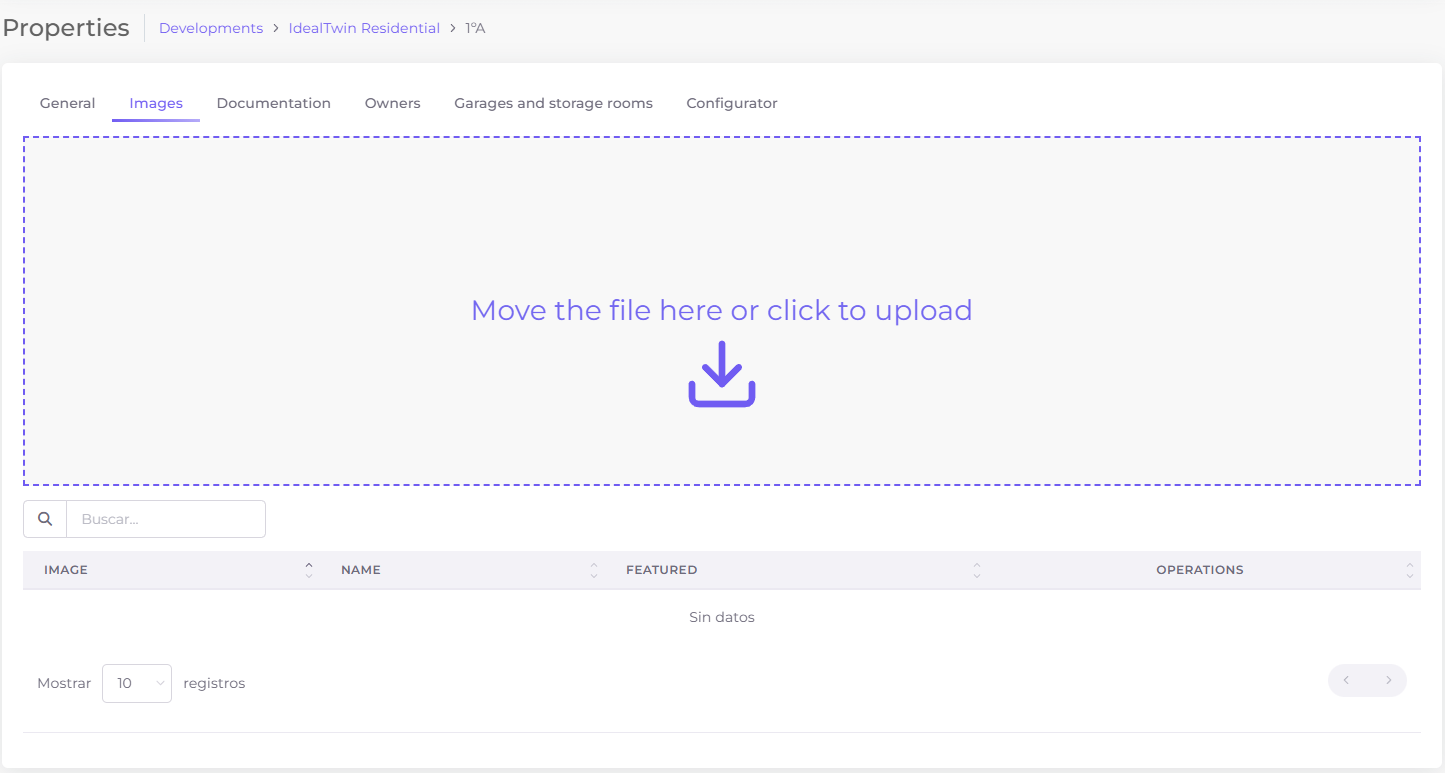Click the magnifying glass search icon
The width and height of the screenshot is (1445, 773).
[45, 519]
